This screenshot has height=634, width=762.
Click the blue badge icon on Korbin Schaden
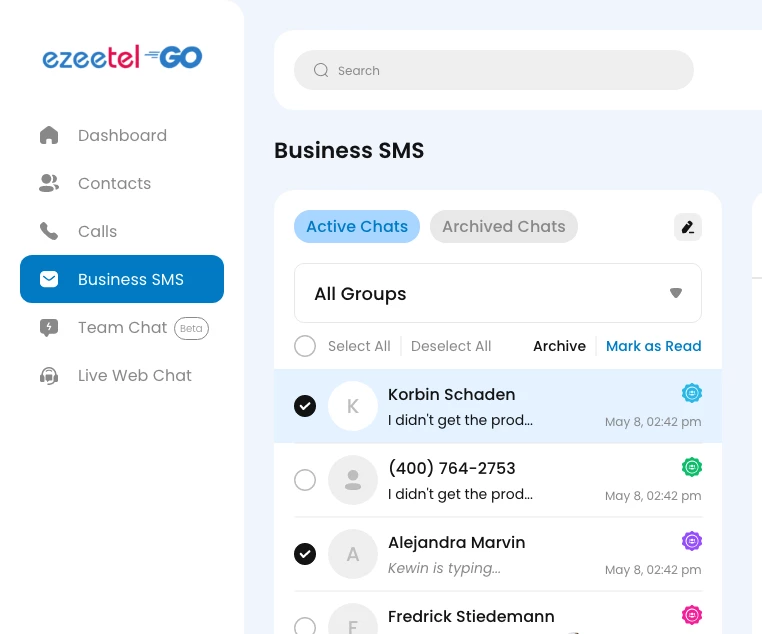click(x=692, y=393)
